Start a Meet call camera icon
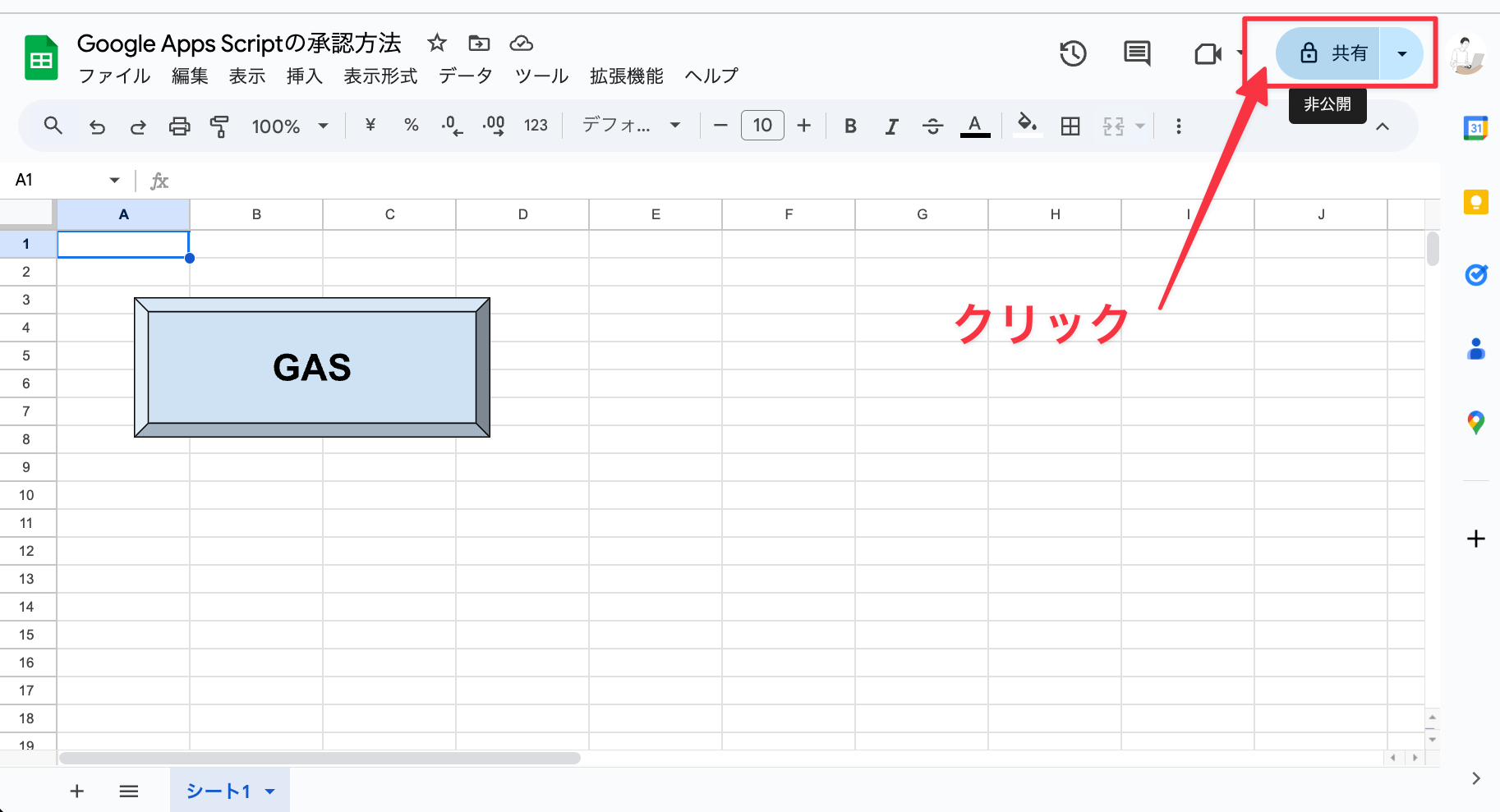The height and width of the screenshot is (812, 1500). pos(1208,54)
